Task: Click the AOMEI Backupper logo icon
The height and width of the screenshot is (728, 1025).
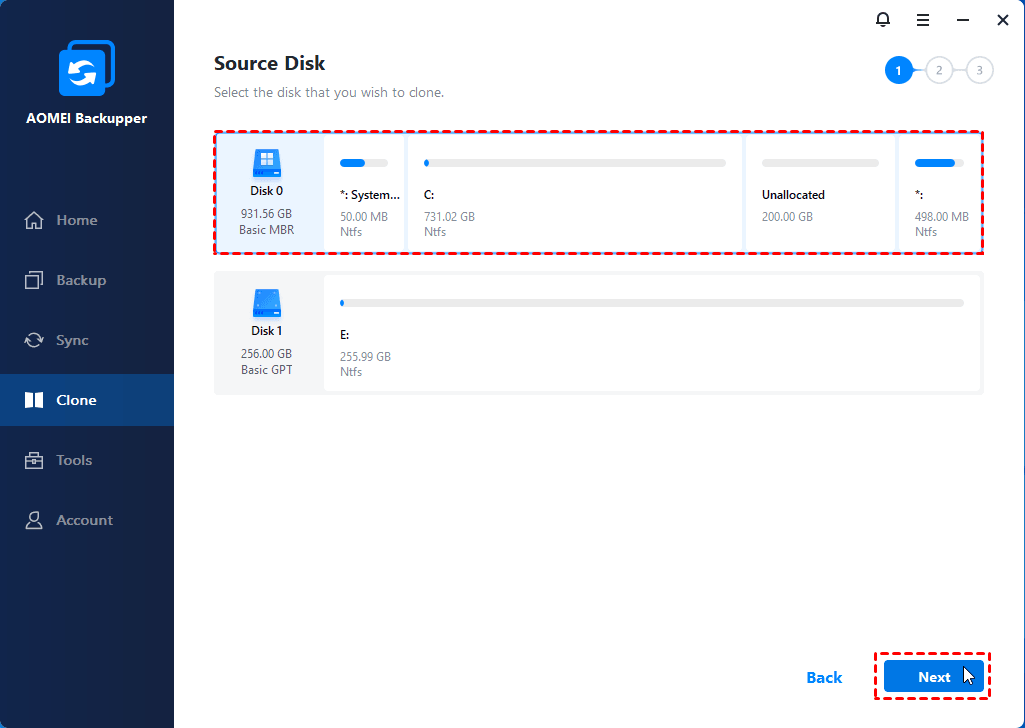Action: pos(86,69)
